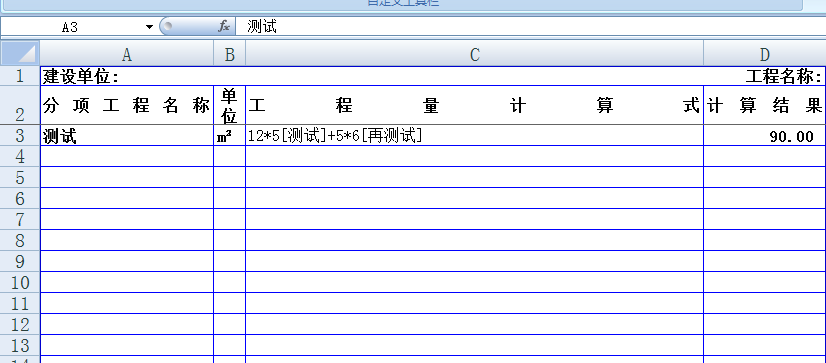Image resolution: width=826 pixels, height=363 pixels.
Task: Click empty cell C10 in row 10
Action: pyautogui.click(x=475, y=283)
